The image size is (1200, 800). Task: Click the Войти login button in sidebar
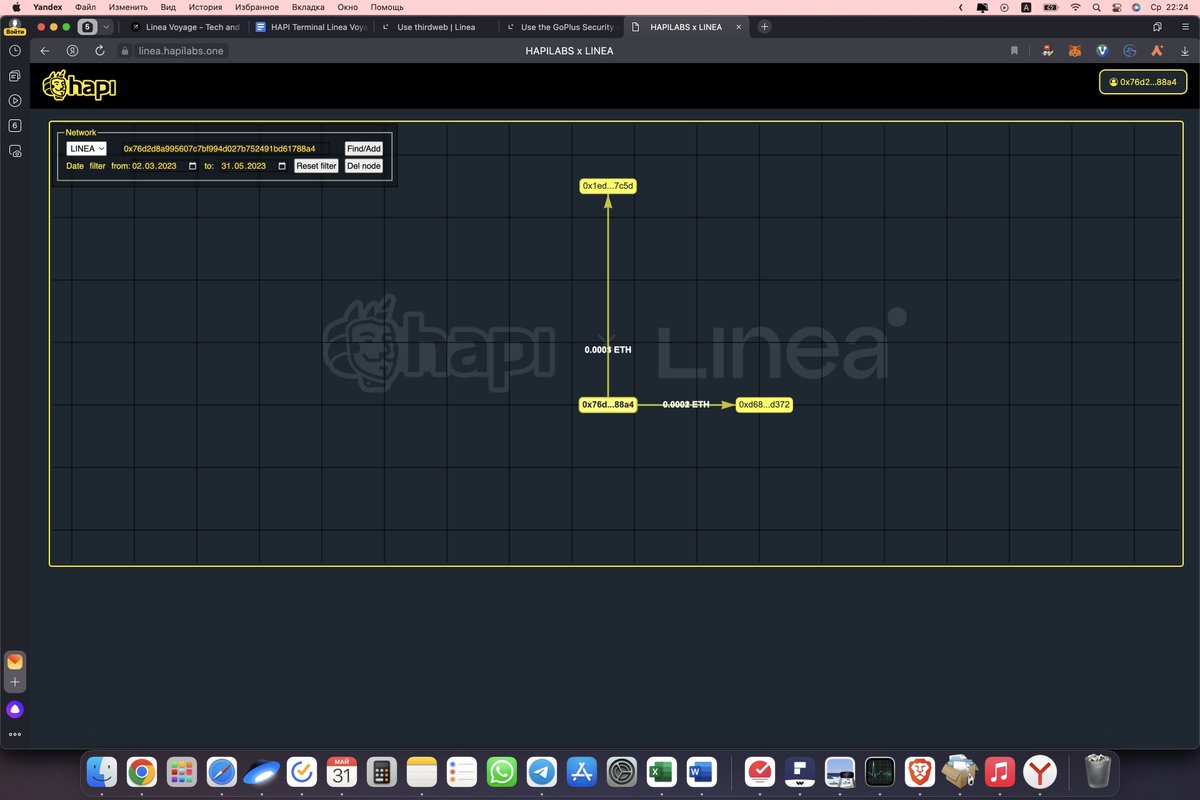15,27
